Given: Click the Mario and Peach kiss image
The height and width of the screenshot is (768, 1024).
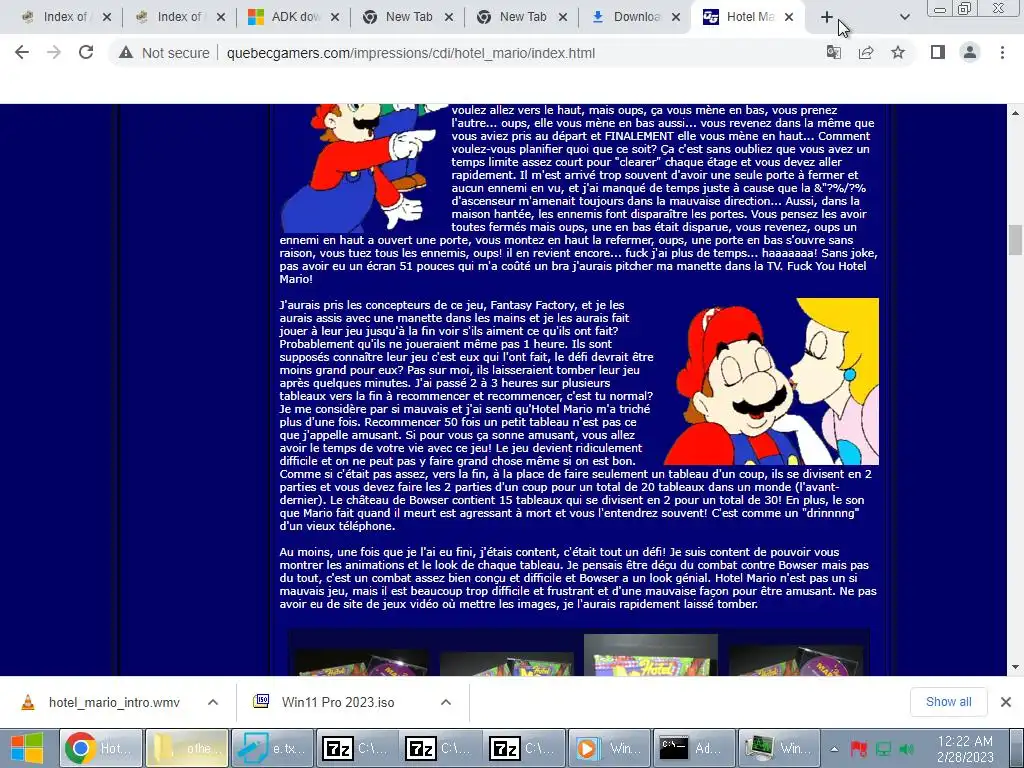Looking at the screenshot, I should click(x=771, y=381).
